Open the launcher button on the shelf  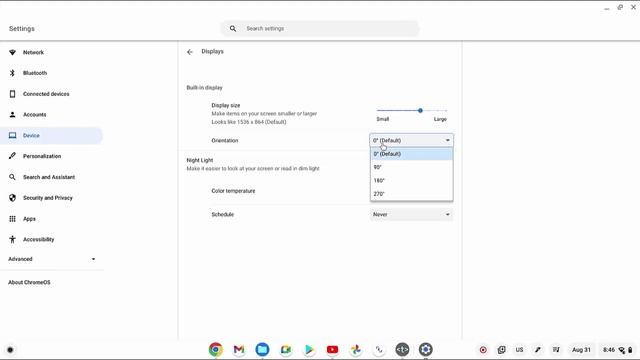point(10,350)
